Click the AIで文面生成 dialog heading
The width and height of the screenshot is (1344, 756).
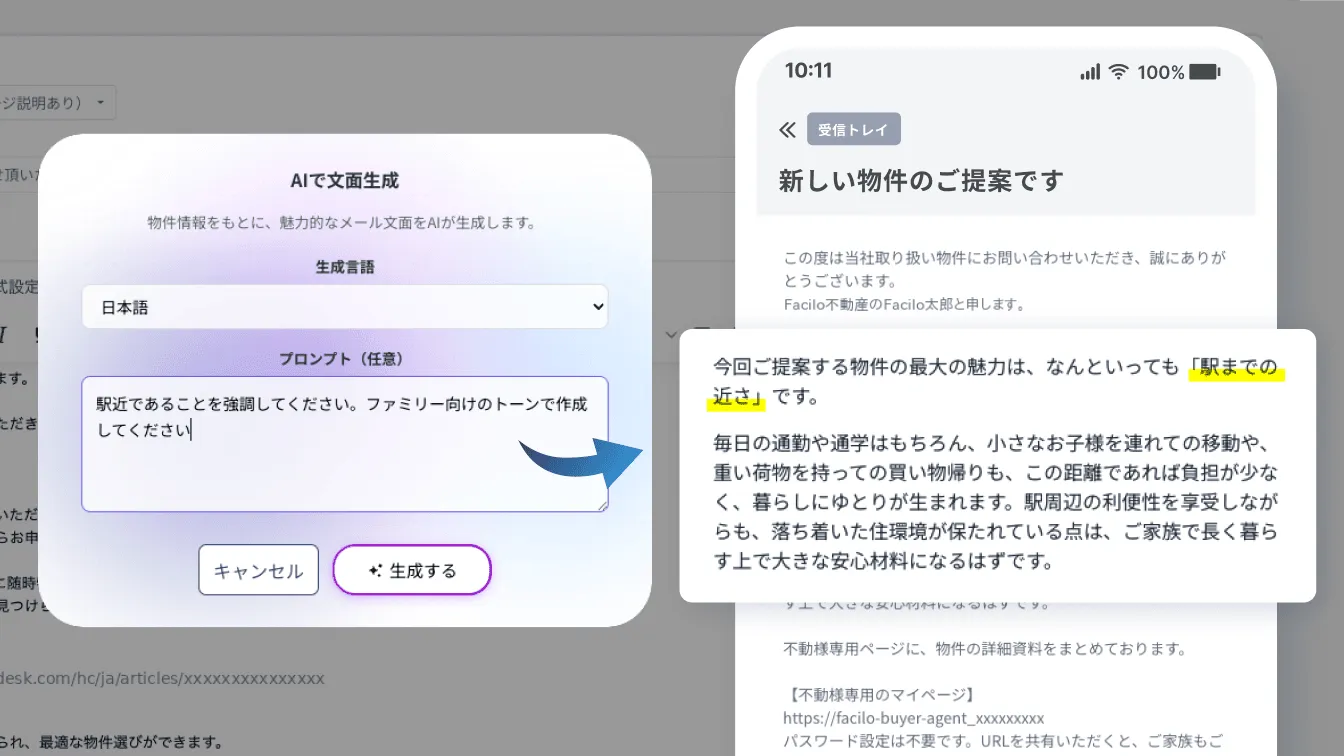click(344, 181)
